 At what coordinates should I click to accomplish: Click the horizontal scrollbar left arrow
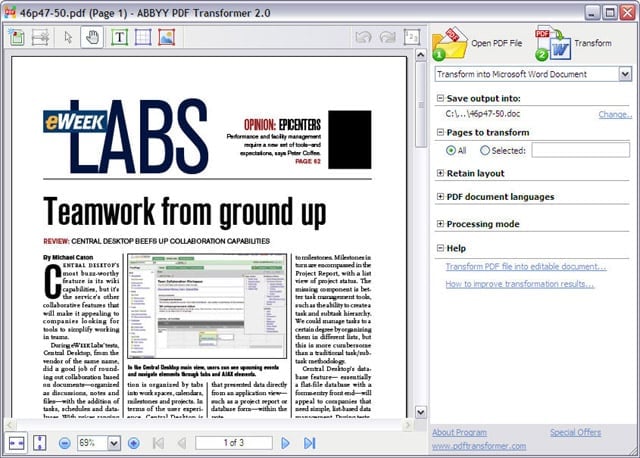click(11, 425)
